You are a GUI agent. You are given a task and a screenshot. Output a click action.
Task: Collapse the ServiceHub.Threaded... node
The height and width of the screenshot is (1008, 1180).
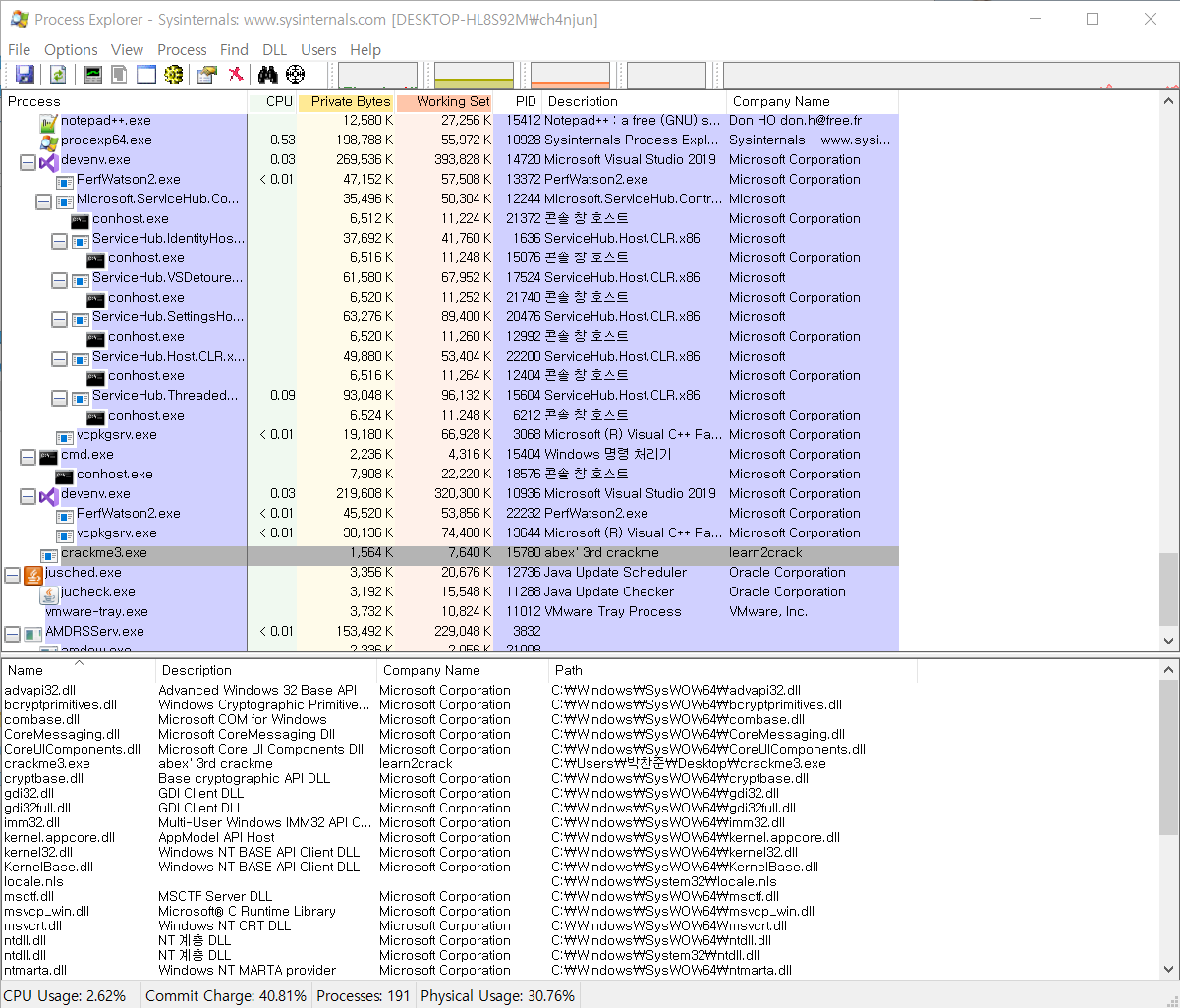click(x=59, y=398)
